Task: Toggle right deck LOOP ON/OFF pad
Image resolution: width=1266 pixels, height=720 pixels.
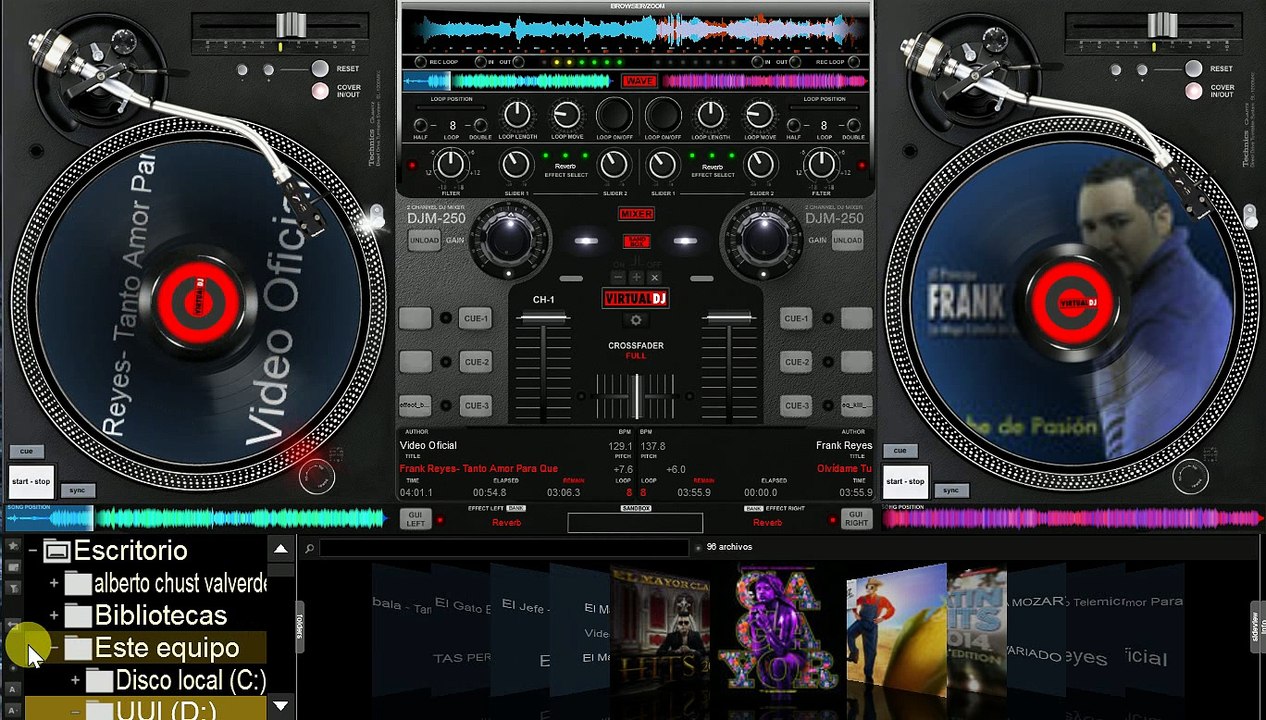Action: point(662,115)
